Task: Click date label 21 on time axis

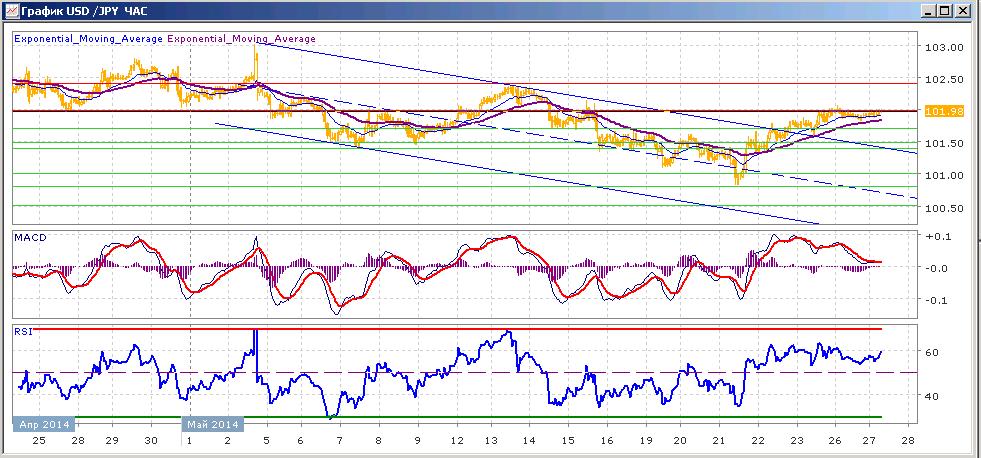Action: click(x=719, y=440)
